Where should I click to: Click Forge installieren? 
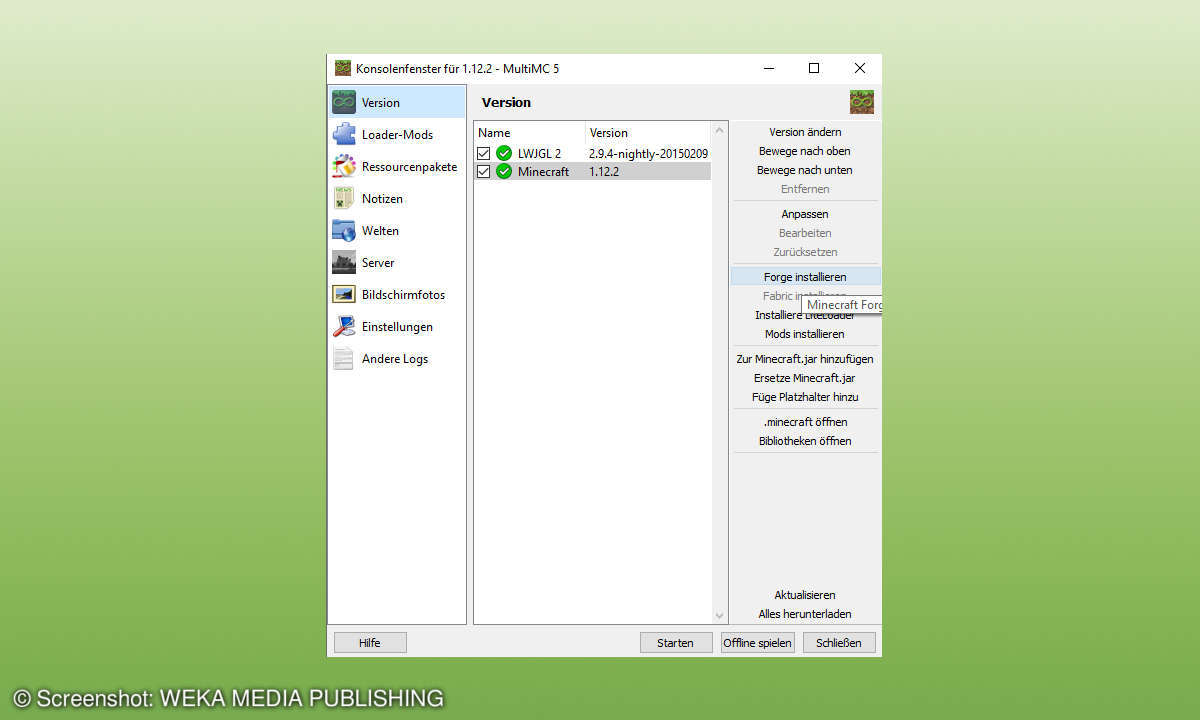[805, 277]
